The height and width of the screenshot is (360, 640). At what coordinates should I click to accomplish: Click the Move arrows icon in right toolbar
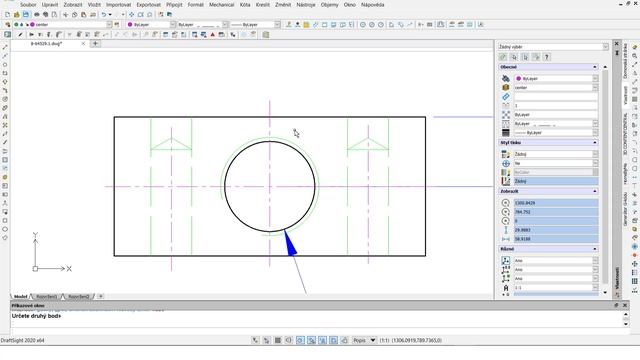[635, 264]
